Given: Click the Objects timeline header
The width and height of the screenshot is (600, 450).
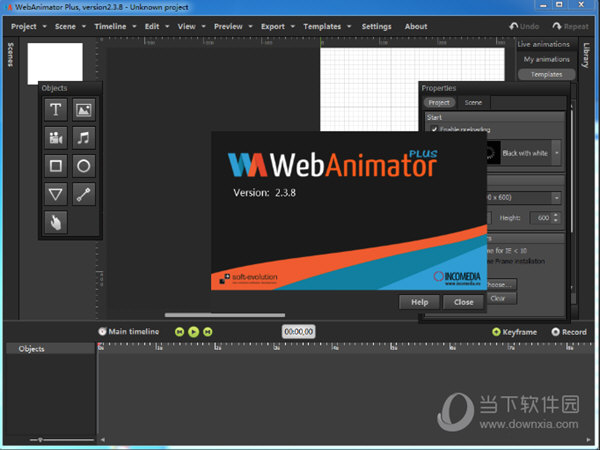Looking at the screenshot, I should [x=50, y=349].
